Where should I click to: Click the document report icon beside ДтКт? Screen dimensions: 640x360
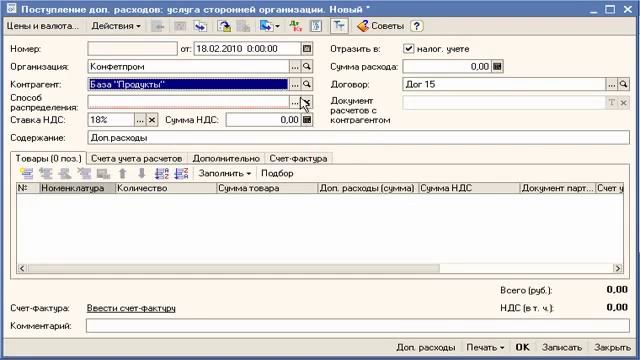[316, 26]
